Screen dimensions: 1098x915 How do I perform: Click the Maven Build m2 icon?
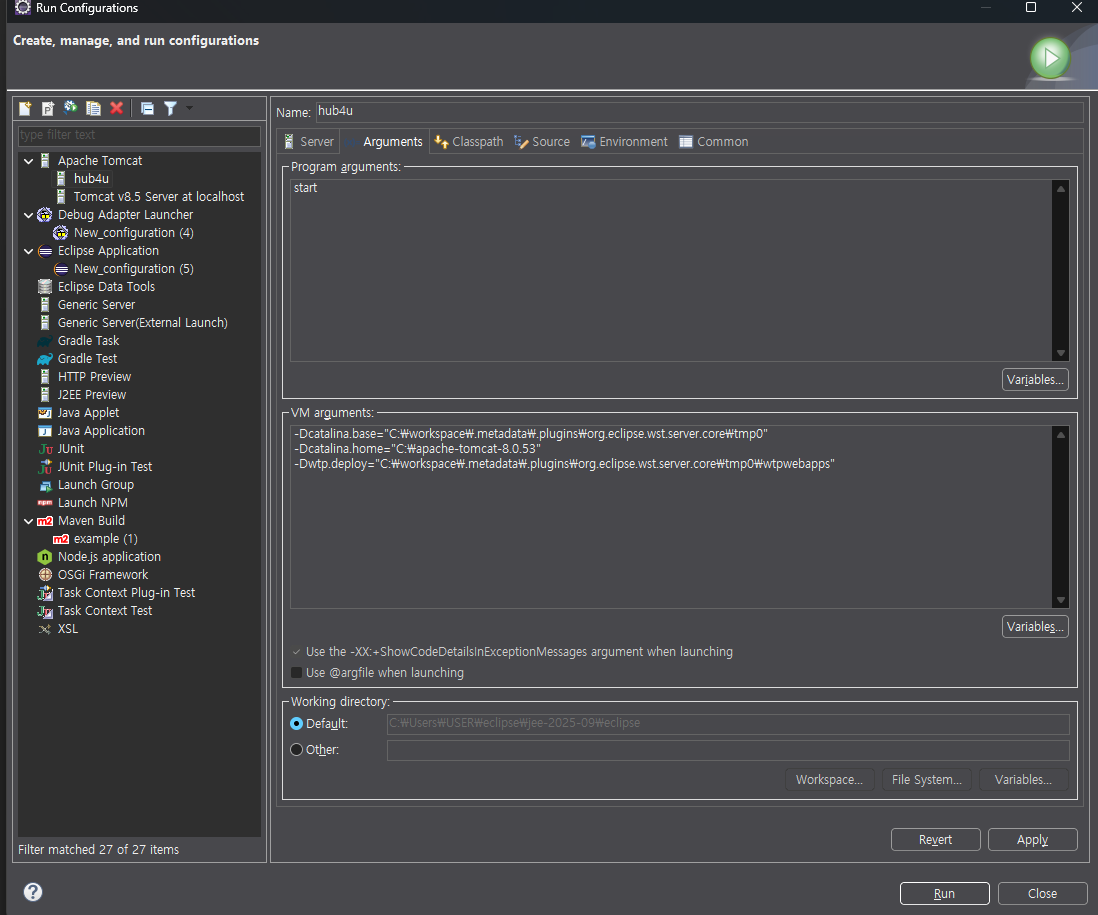tap(45, 521)
